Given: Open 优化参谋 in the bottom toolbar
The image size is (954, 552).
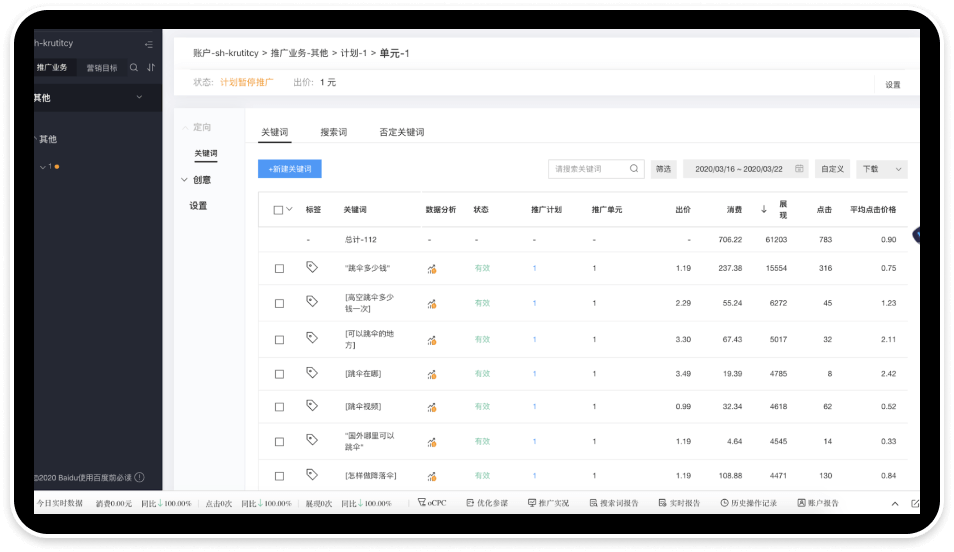Looking at the screenshot, I should coord(487,503).
